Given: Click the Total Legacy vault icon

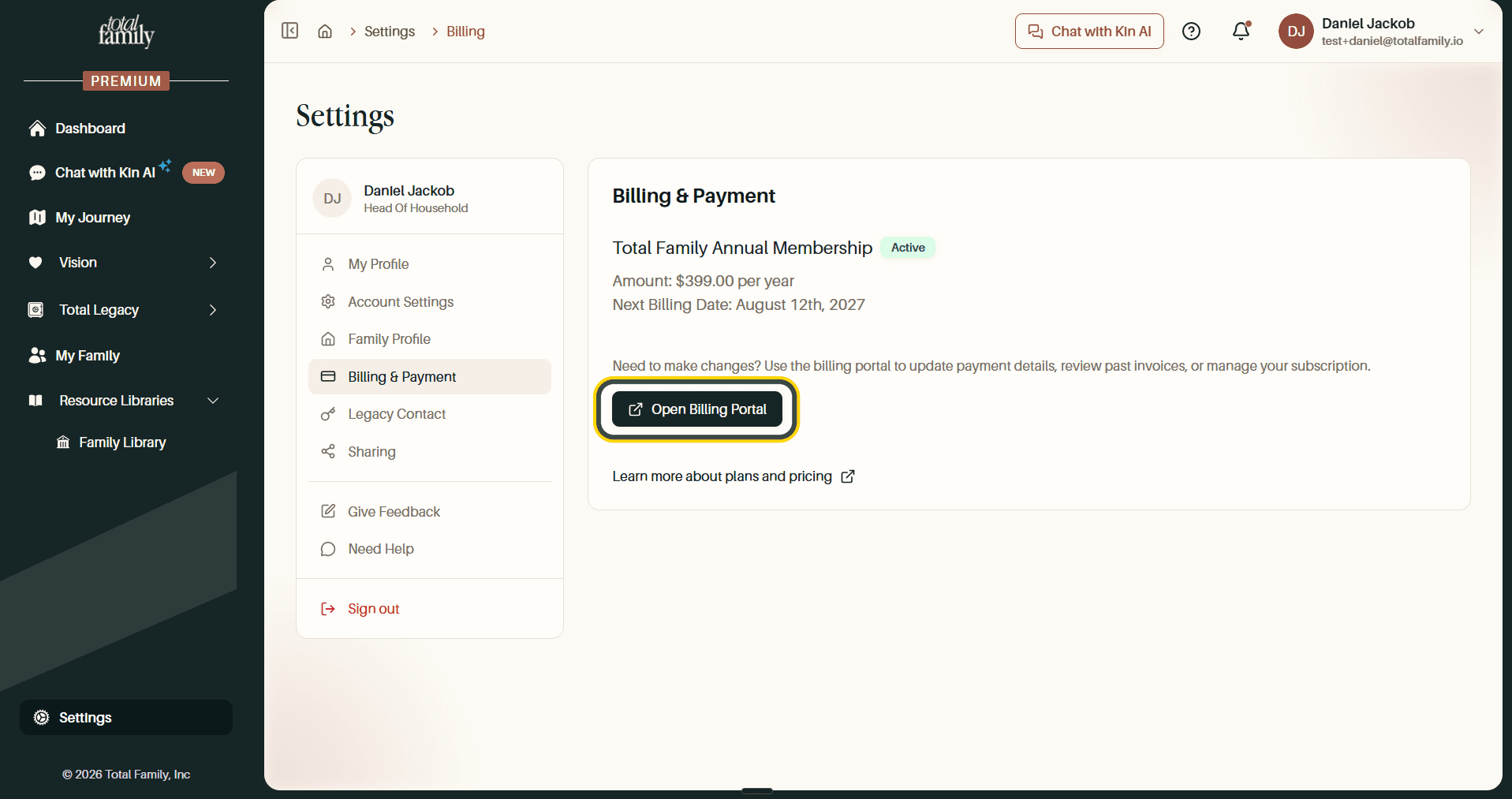Looking at the screenshot, I should coord(35,310).
